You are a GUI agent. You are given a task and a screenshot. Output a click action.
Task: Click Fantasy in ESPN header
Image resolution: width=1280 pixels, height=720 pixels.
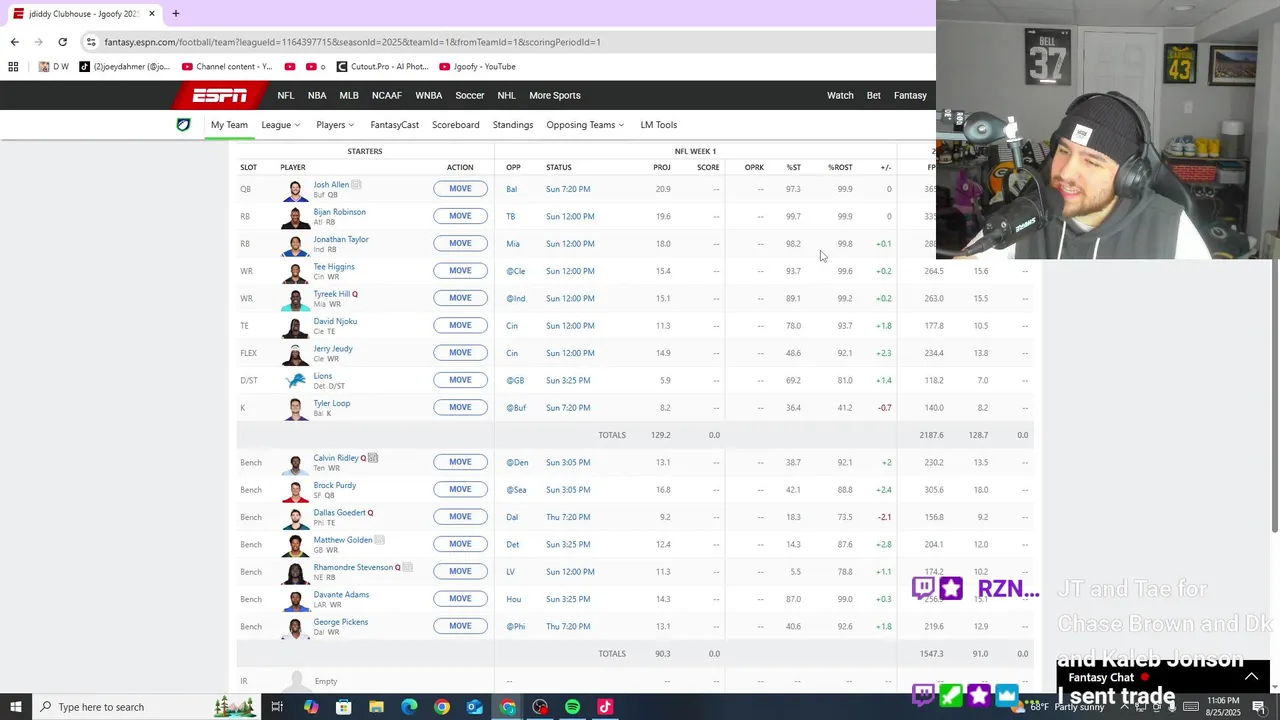pyautogui.click(x=910, y=96)
